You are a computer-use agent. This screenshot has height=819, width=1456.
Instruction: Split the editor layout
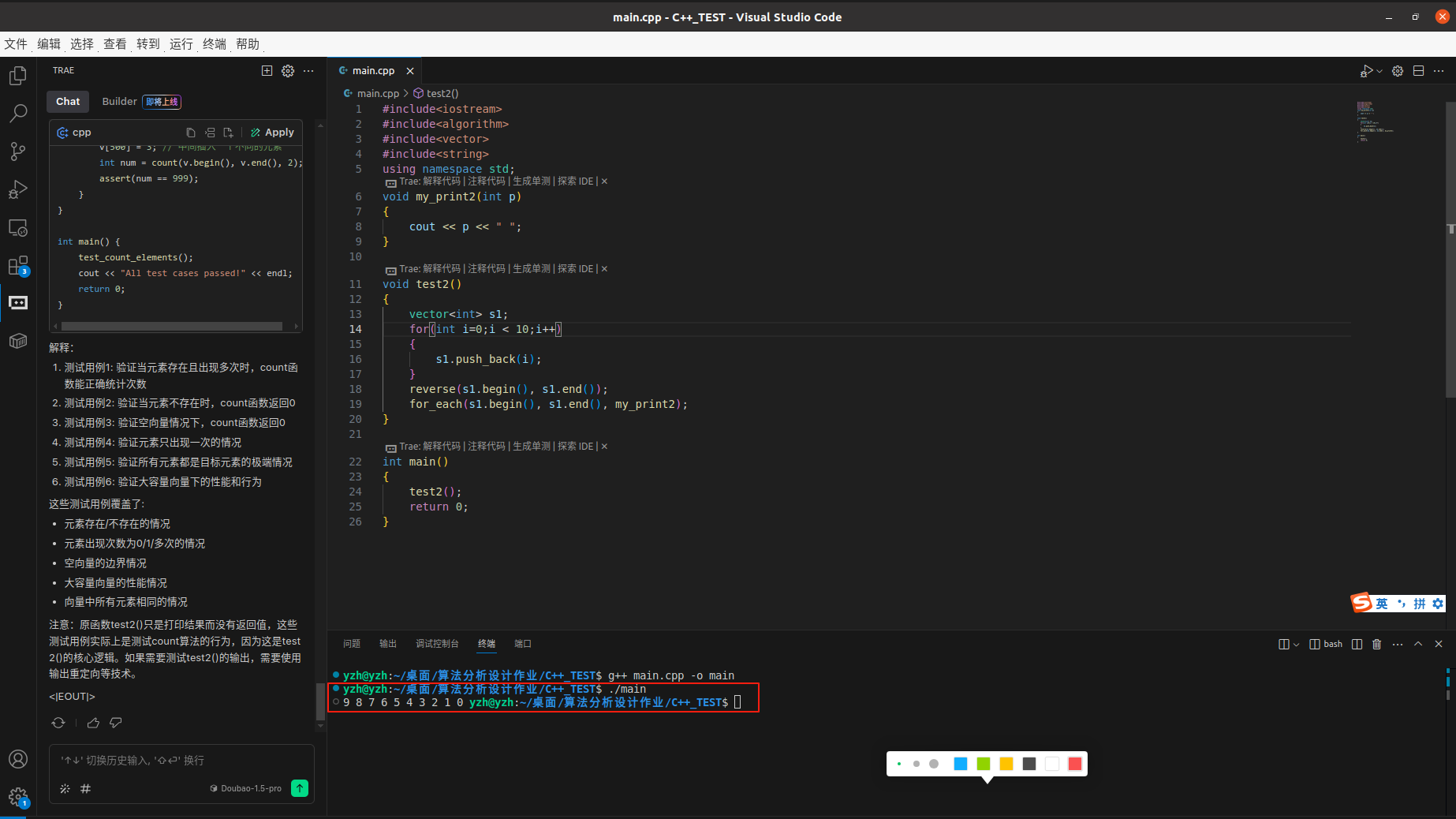point(1418,71)
